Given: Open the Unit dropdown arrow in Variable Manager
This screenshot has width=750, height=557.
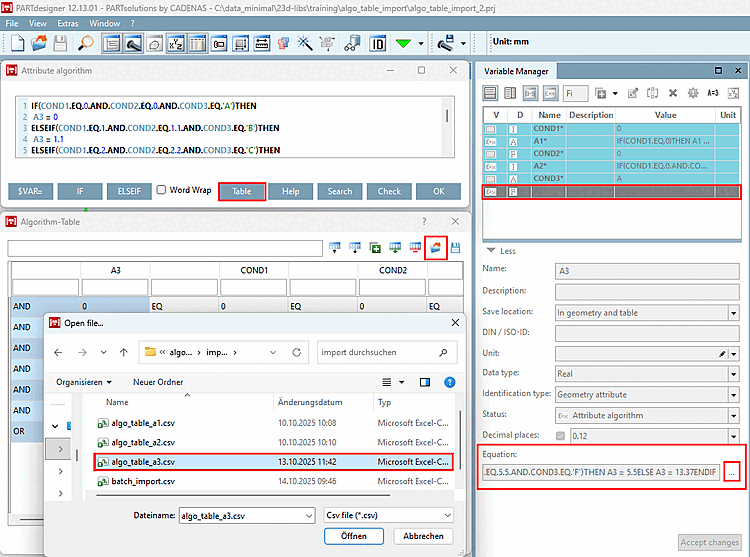Looking at the screenshot, I should pyautogui.click(x=734, y=354).
